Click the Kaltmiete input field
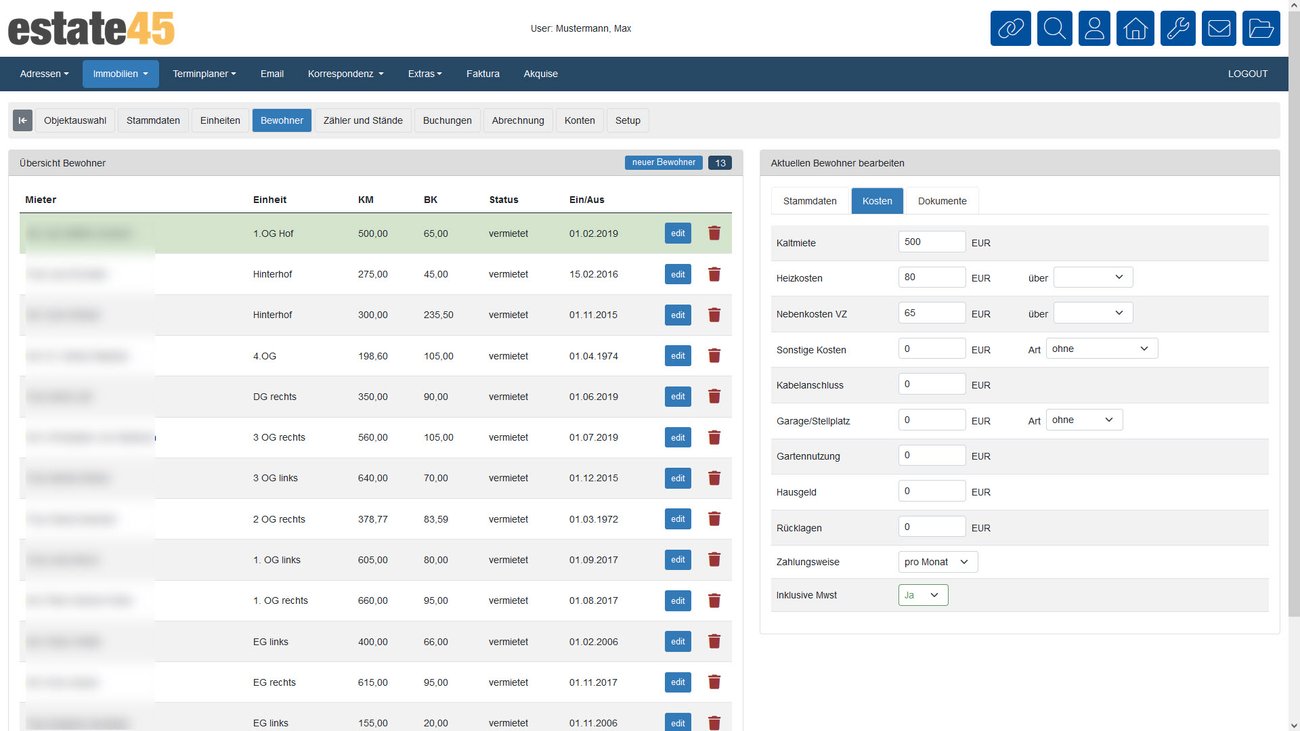The height and width of the screenshot is (731, 1300). (932, 242)
